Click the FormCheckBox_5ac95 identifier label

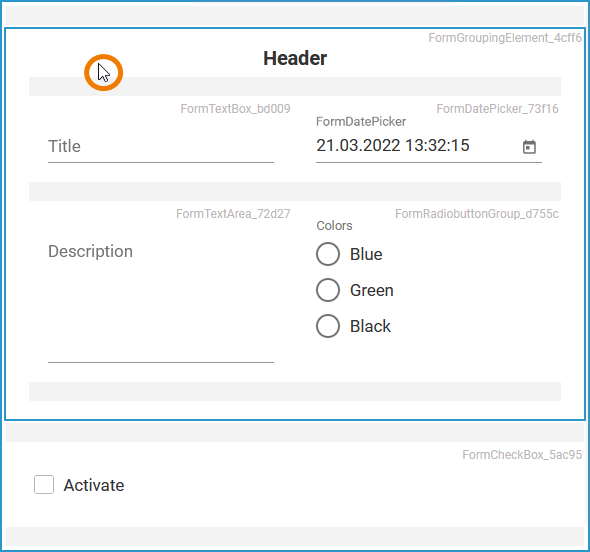click(522, 455)
